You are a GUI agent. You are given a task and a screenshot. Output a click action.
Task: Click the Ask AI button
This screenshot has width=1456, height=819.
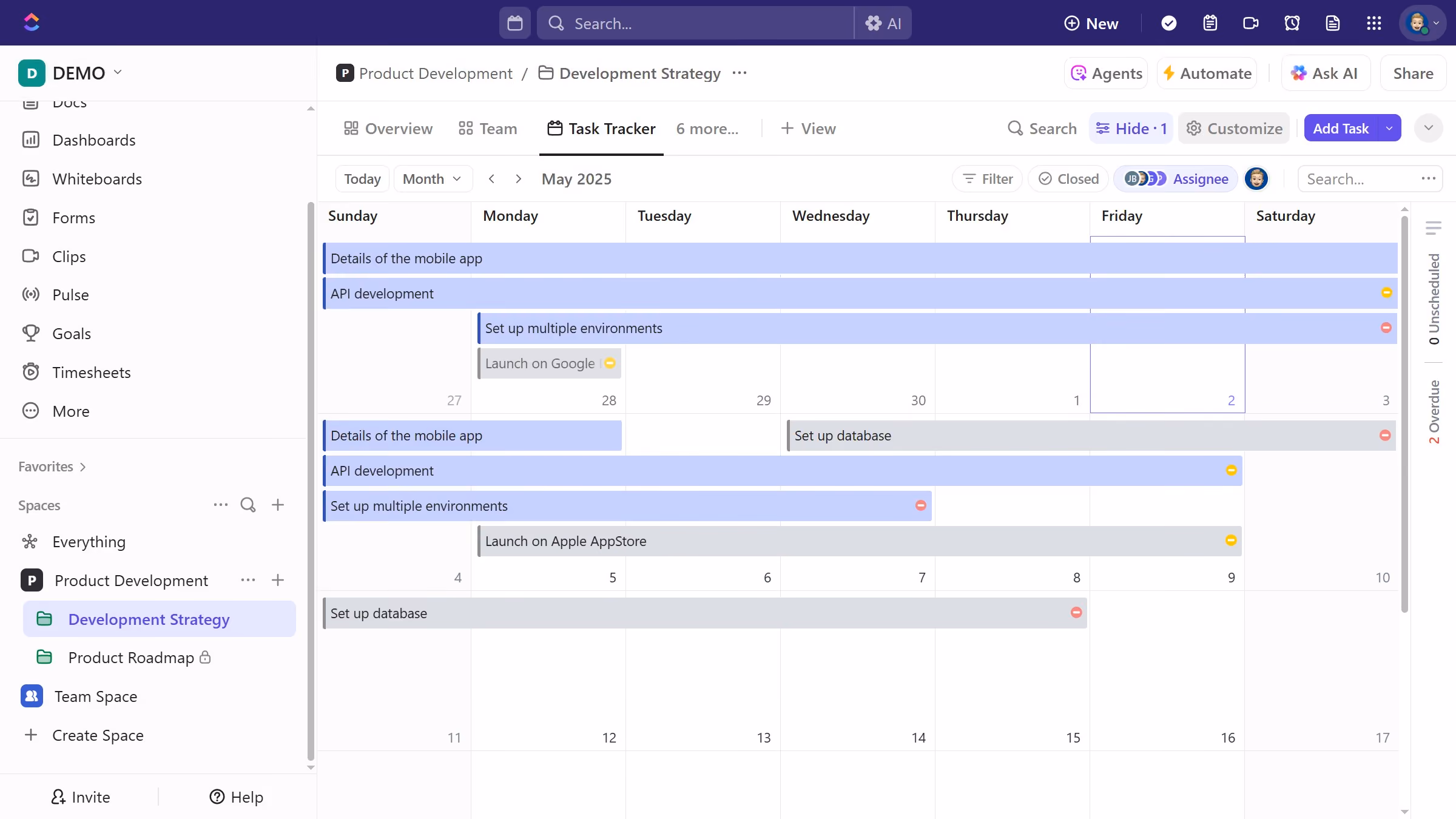(1325, 73)
